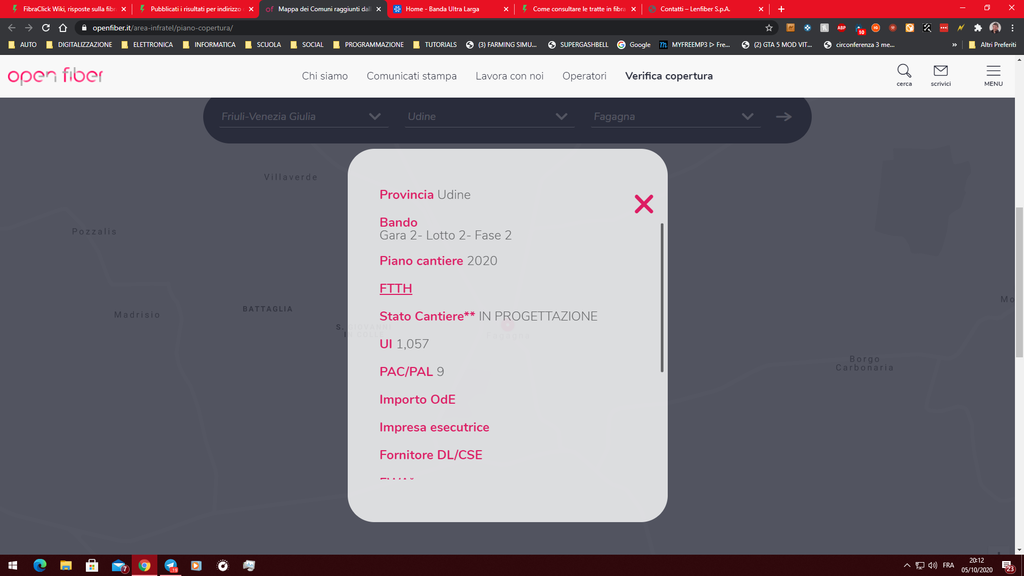Open the Chi siamo menu item
The height and width of the screenshot is (576, 1024).
pos(325,76)
